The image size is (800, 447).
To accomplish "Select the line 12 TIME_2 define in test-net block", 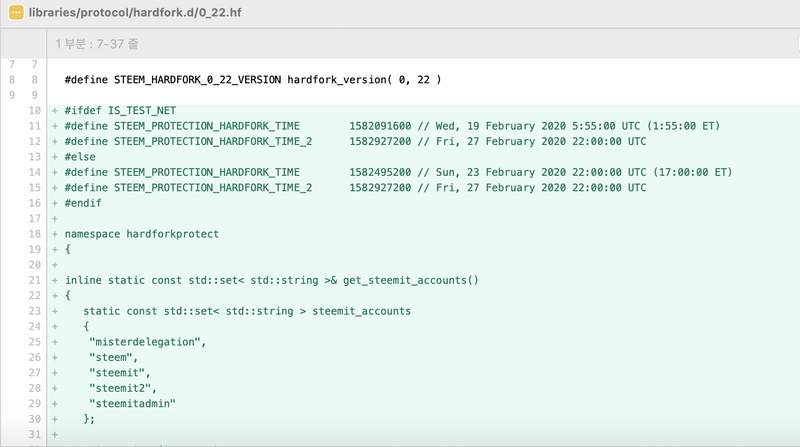I will pyautogui.click(x=355, y=141).
